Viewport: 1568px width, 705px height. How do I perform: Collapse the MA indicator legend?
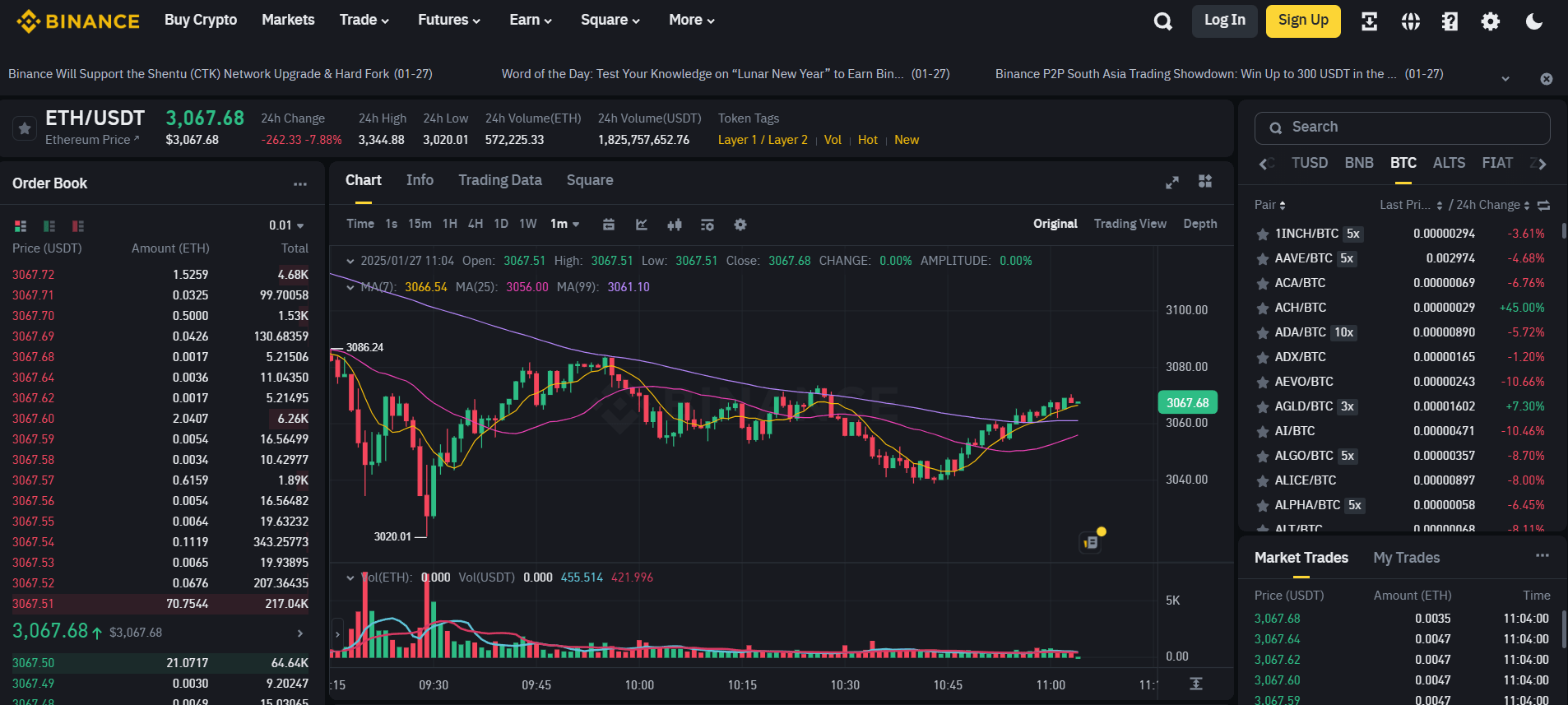pyautogui.click(x=350, y=288)
